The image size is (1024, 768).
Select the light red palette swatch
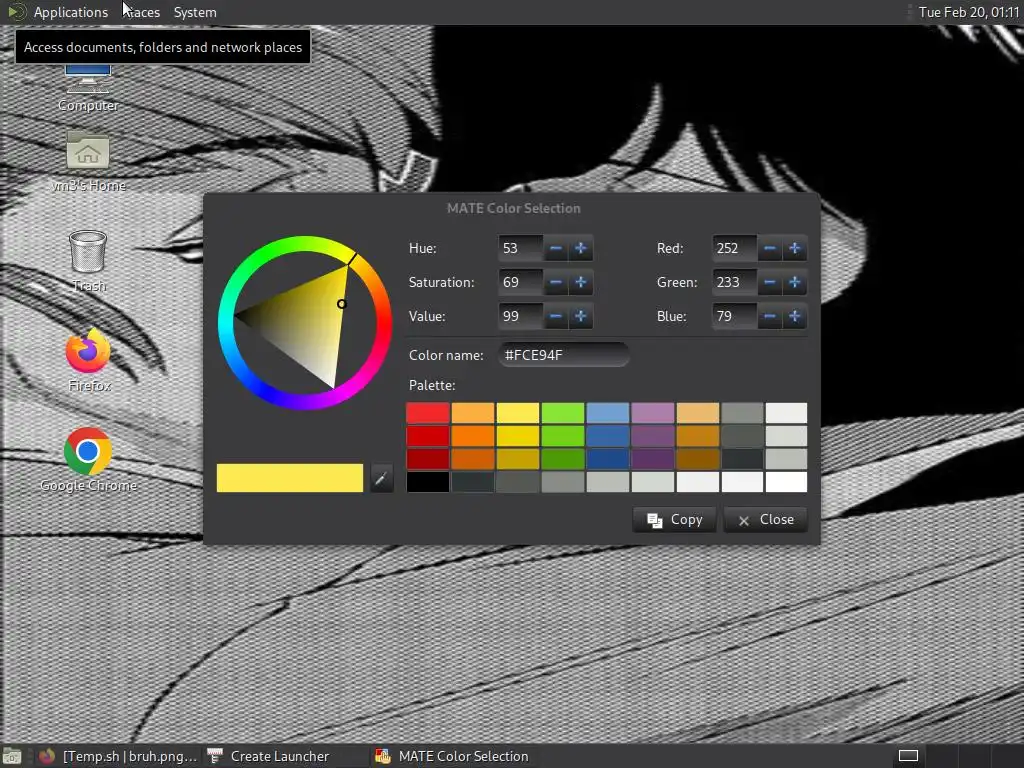click(428, 413)
